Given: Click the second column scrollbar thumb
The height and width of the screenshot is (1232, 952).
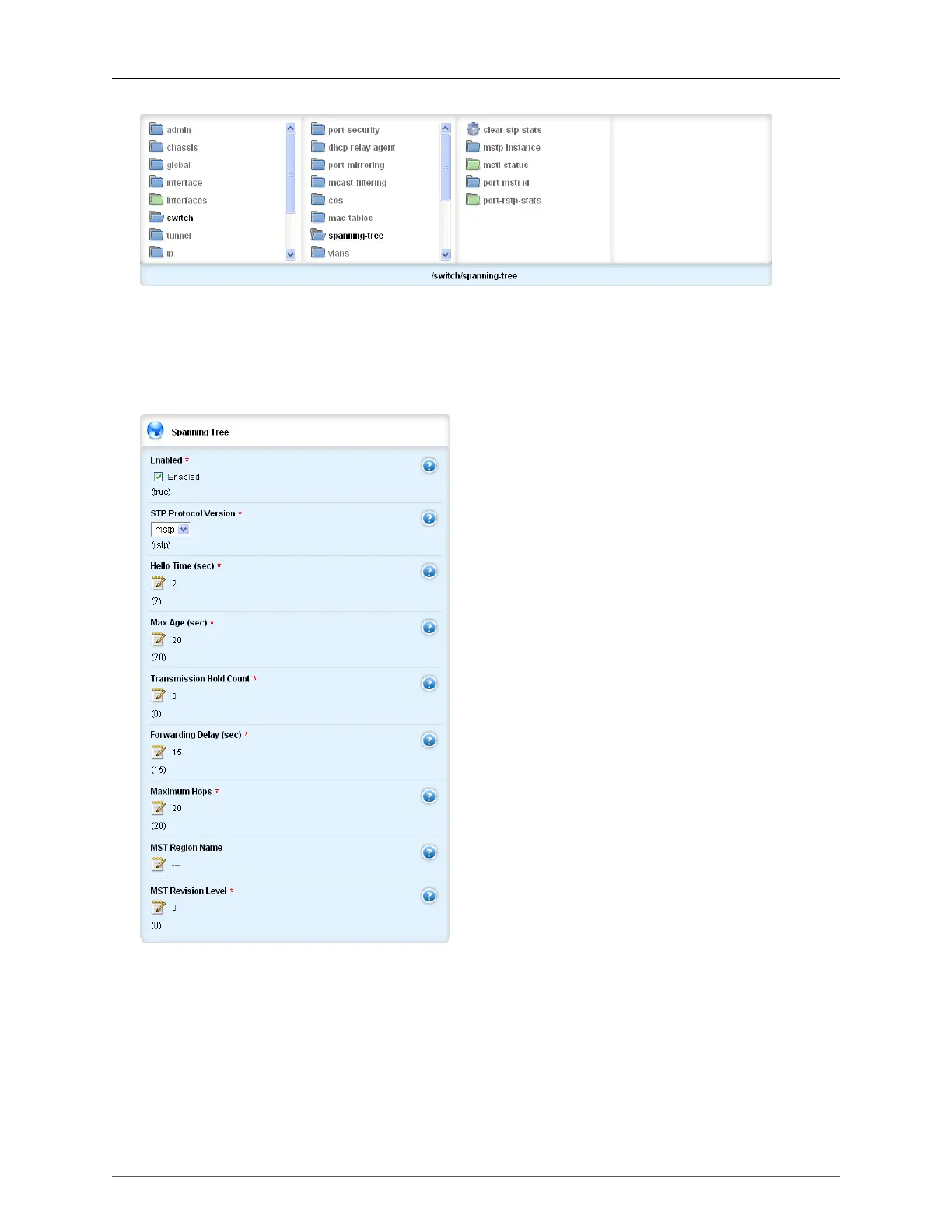Looking at the screenshot, I should (x=446, y=168).
